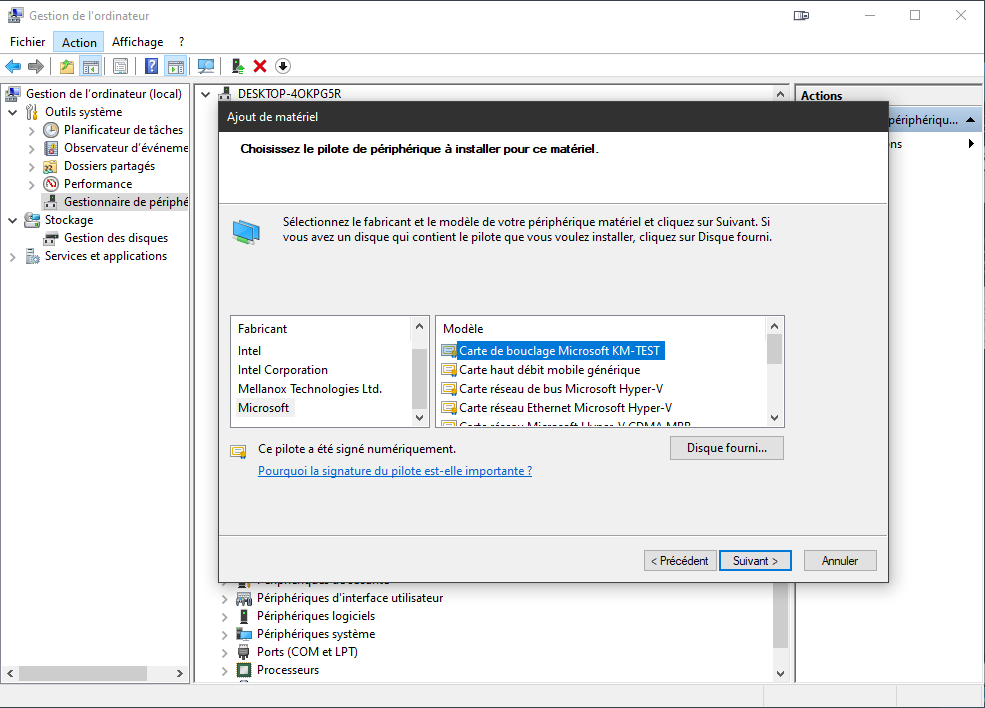Screen dimensions: 985x708
Task: Open the Fichier menu
Action: pyautogui.click(x=28, y=42)
